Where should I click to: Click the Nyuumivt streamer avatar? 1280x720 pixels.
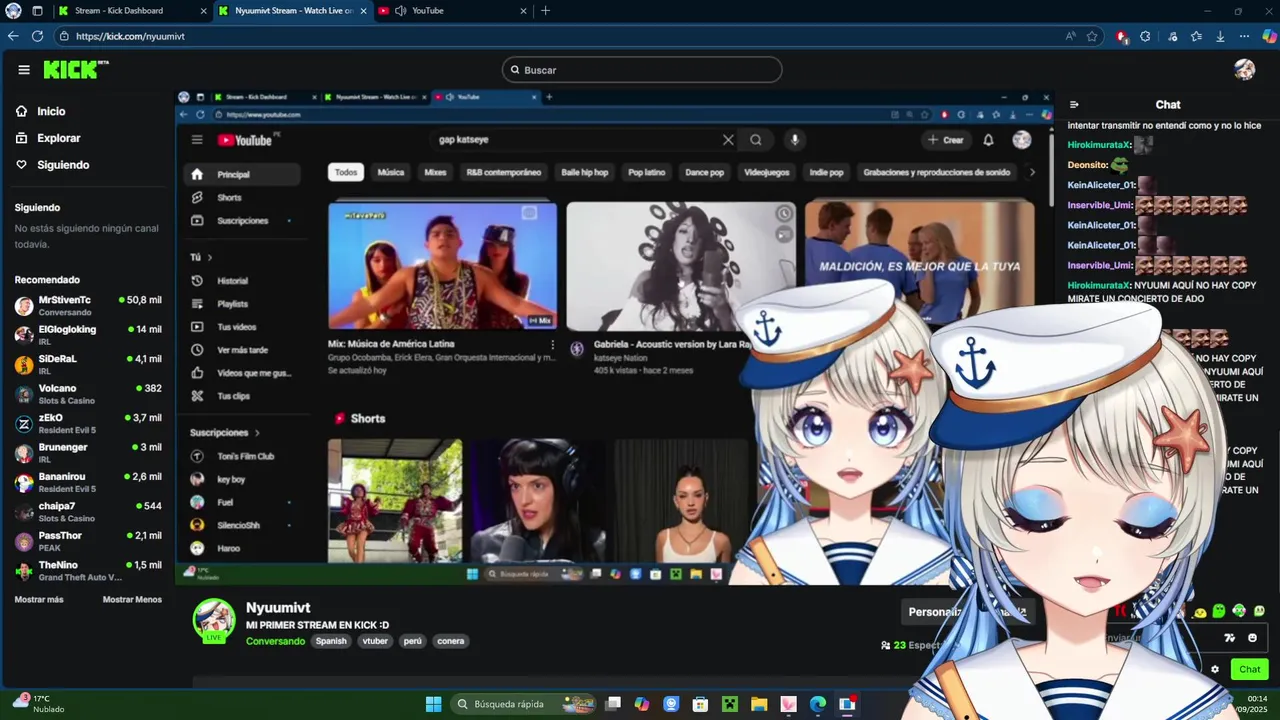214,620
